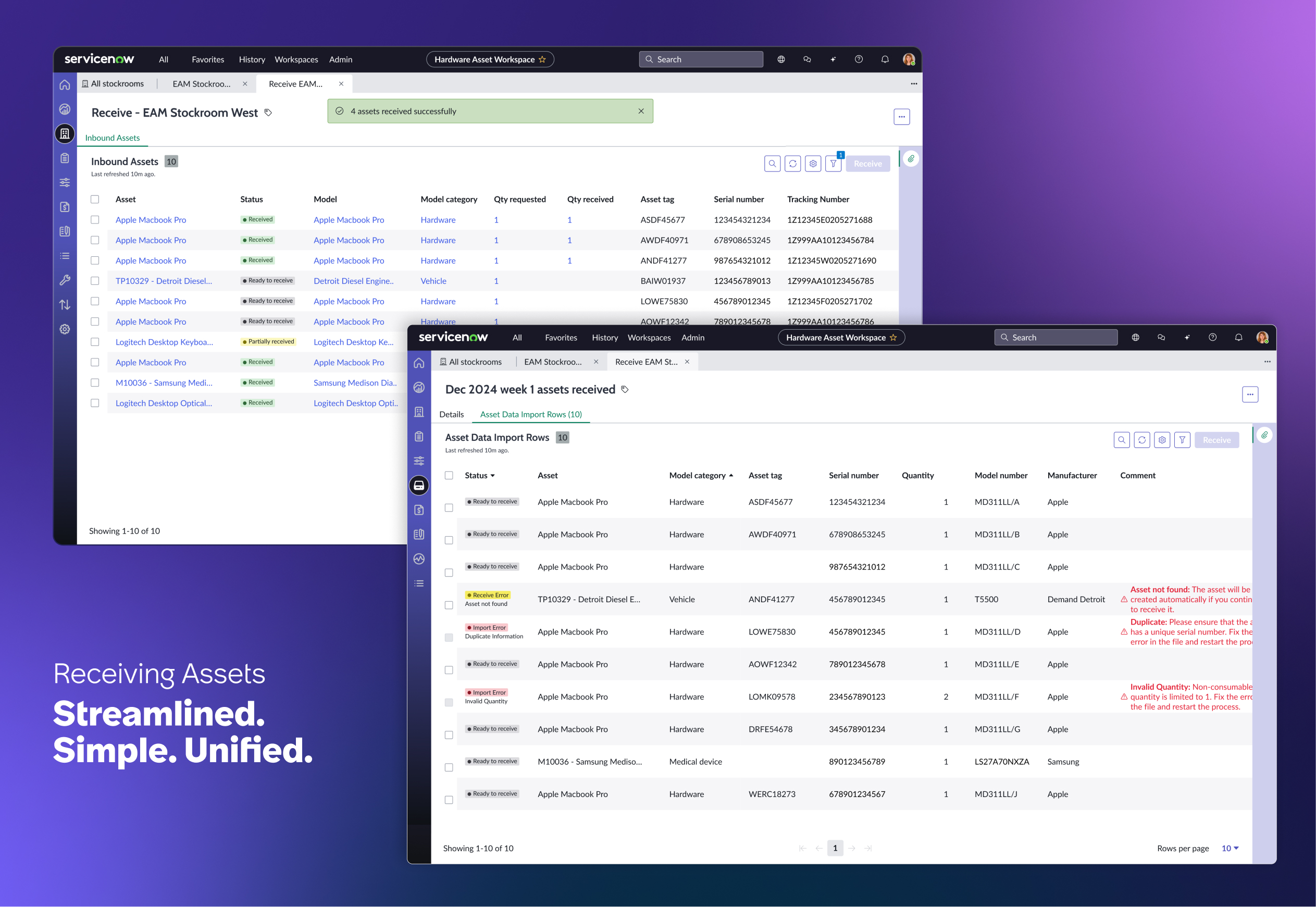Check the row with asset tag ASDF45677 in Inbound Assets
This screenshot has height=907, width=1316.
point(95,220)
